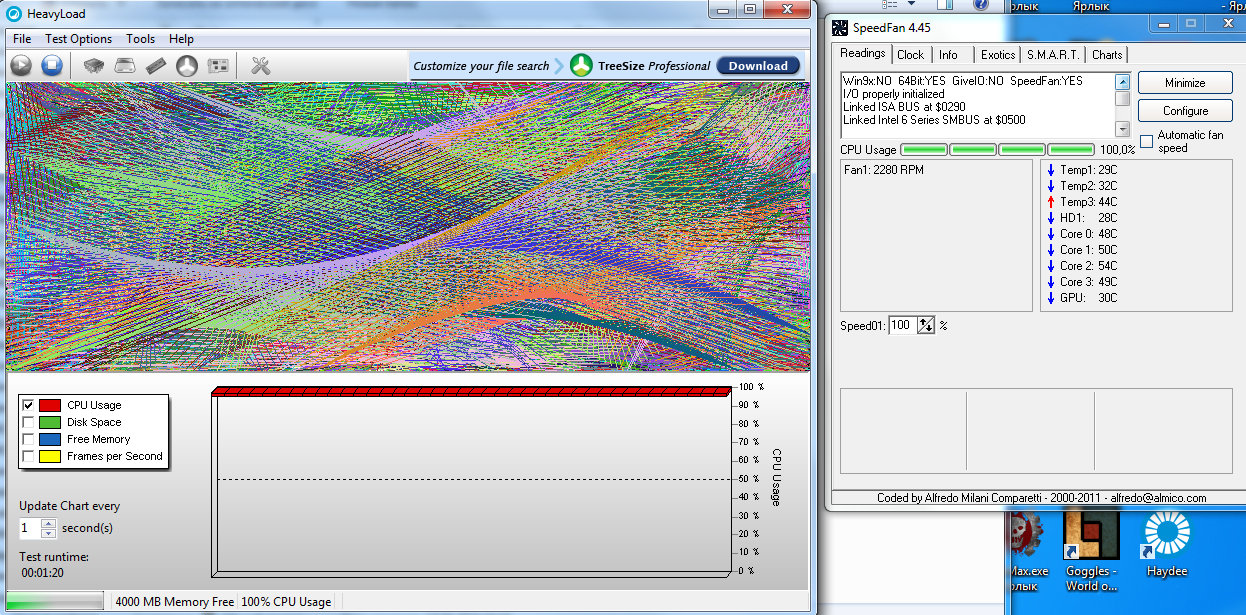Click the blue Stop test icon

tap(52, 66)
